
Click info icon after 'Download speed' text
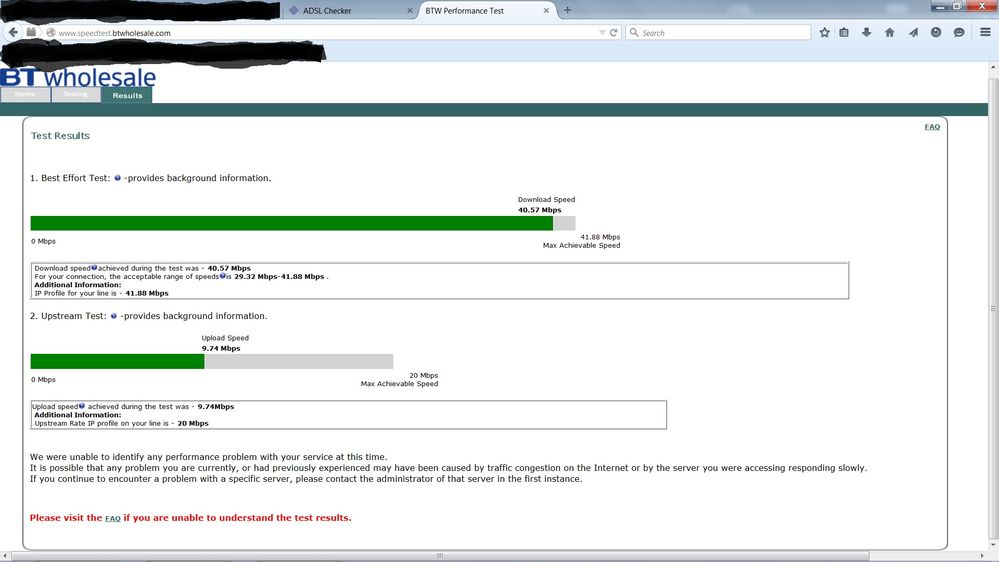[x=94, y=268]
